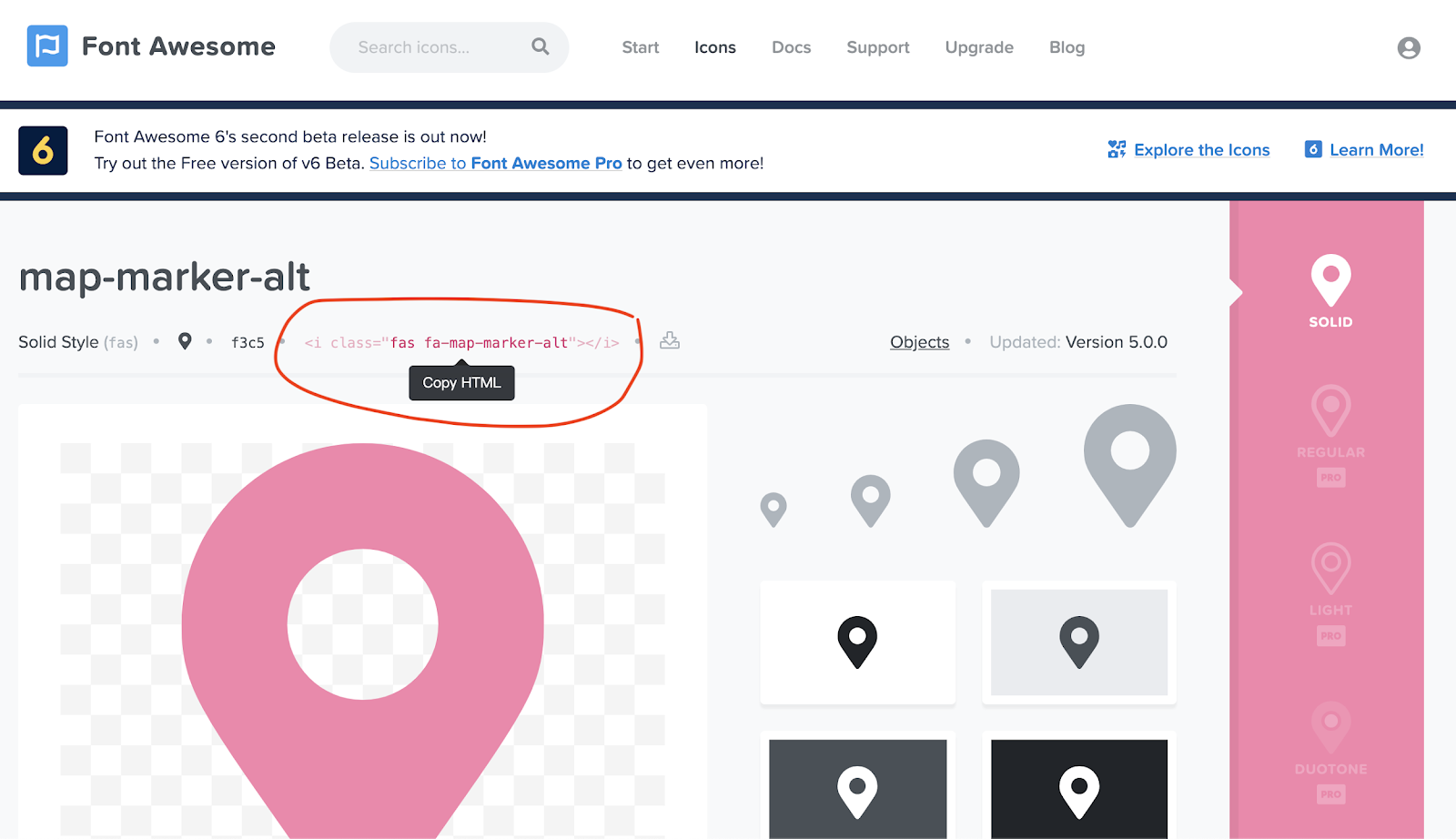Image resolution: width=1456 pixels, height=839 pixels.
Task: Open the Start nav item
Action: [x=641, y=47]
